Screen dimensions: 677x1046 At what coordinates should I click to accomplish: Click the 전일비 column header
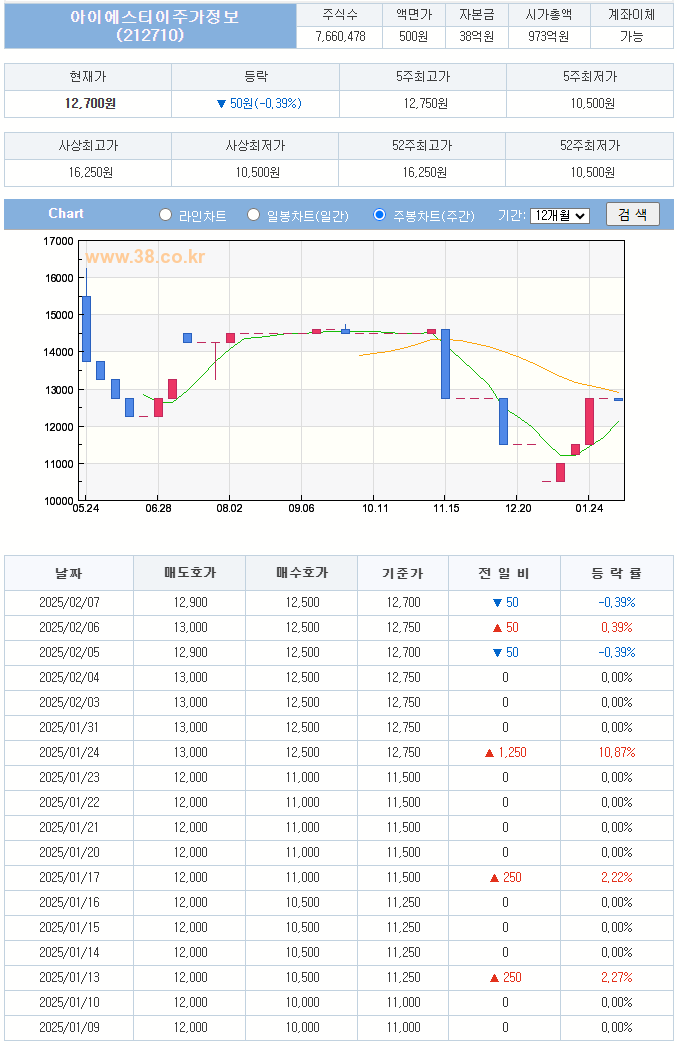coord(504,573)
